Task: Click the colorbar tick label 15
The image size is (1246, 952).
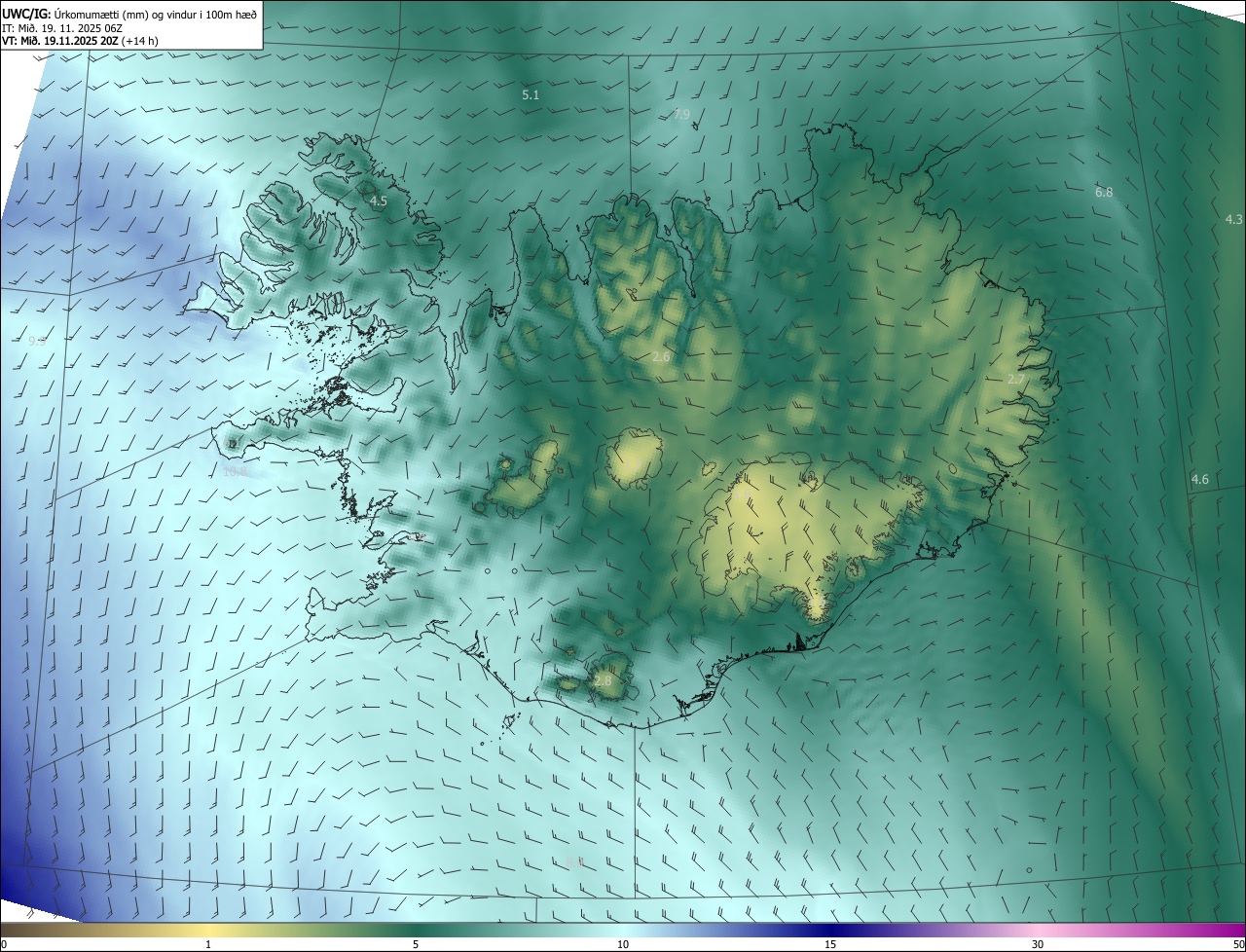Action: pyautogui.click(x=830, y=945)
